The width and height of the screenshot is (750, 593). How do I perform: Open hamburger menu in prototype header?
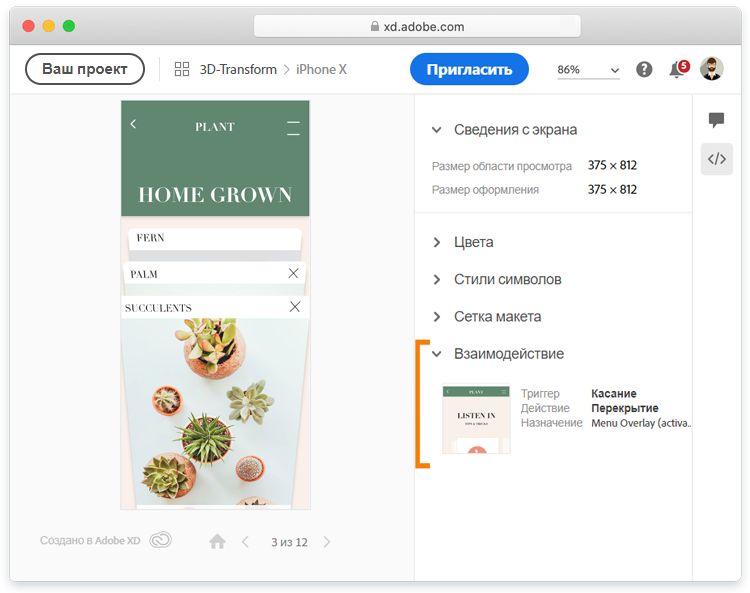[x=293, y=128]
